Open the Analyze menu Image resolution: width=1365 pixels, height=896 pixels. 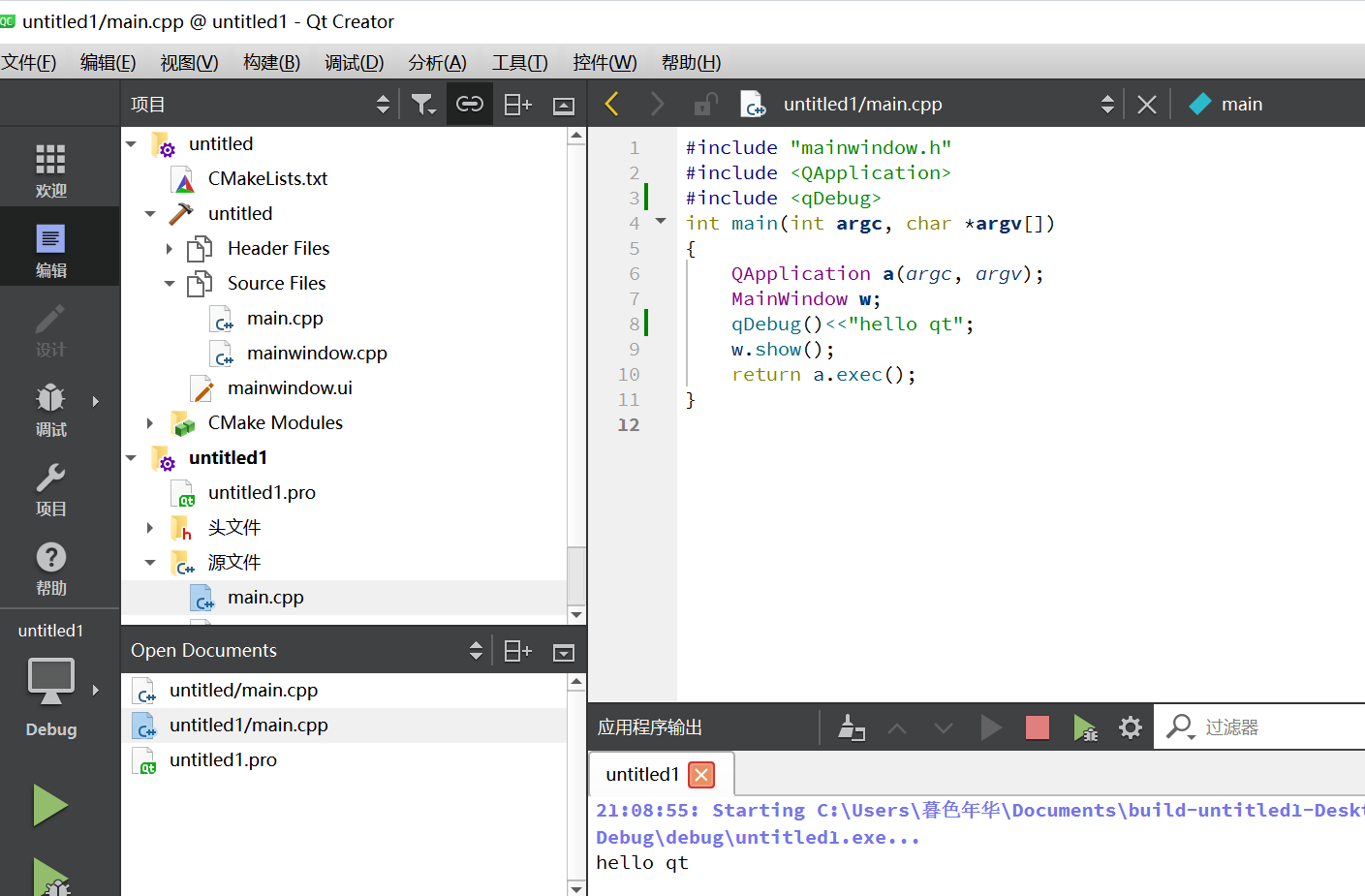pyautogui.click(x=437, y=62)
